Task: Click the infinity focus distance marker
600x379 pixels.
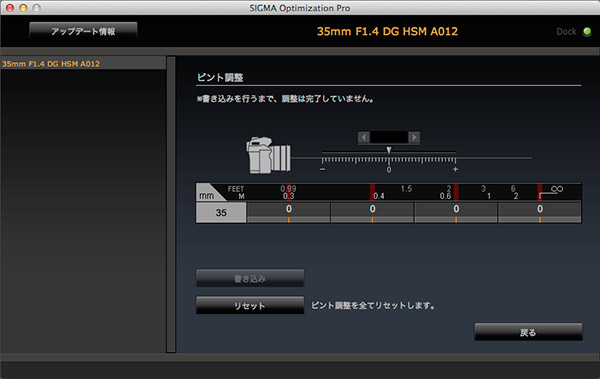Action: click(557, 189)
